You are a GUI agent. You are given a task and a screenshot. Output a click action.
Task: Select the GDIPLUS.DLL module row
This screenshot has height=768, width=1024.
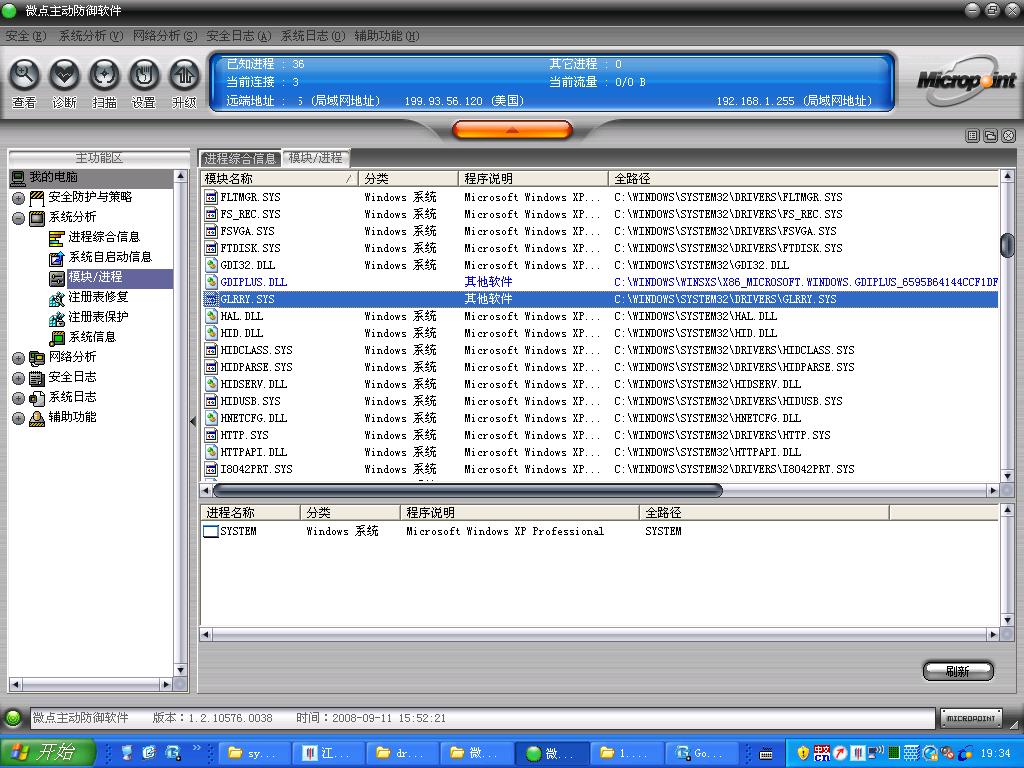[x=600, y=282]
